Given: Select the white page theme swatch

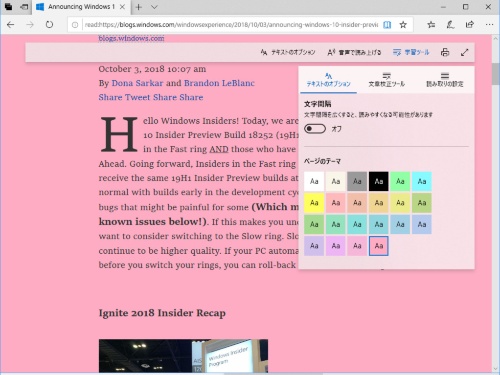Looking at the screenshot, I should tap(314, 181).
